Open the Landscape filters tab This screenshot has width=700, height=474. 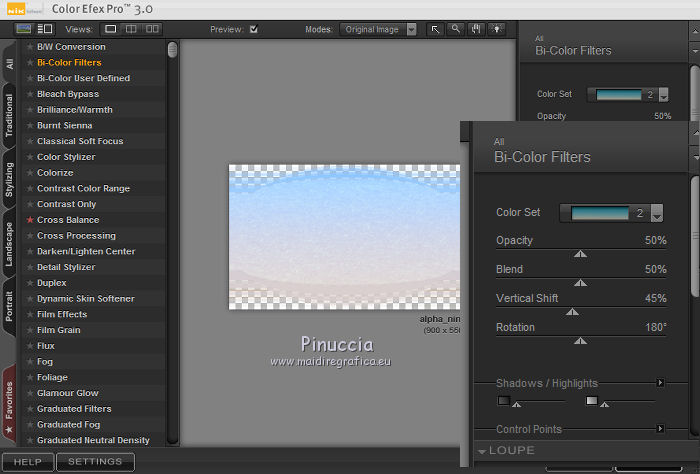pyautogui.click(x=8, y=244)
